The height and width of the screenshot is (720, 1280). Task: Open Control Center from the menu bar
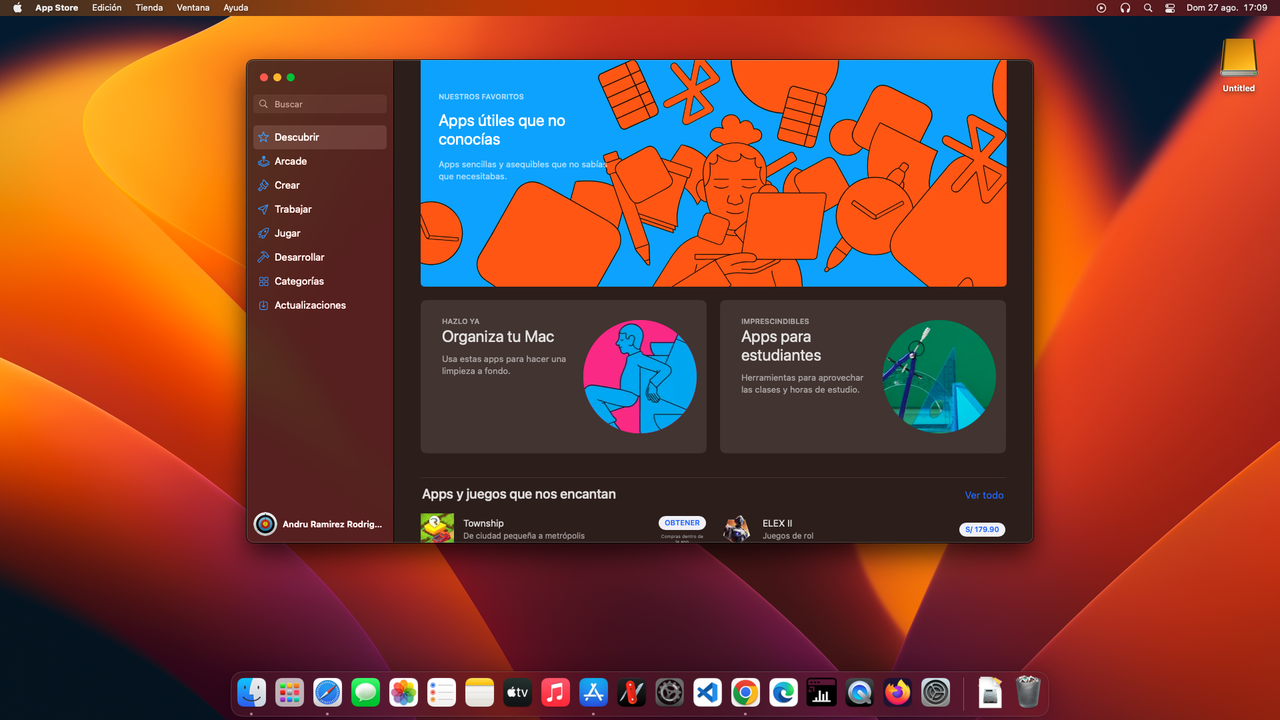coord(1169,7)
